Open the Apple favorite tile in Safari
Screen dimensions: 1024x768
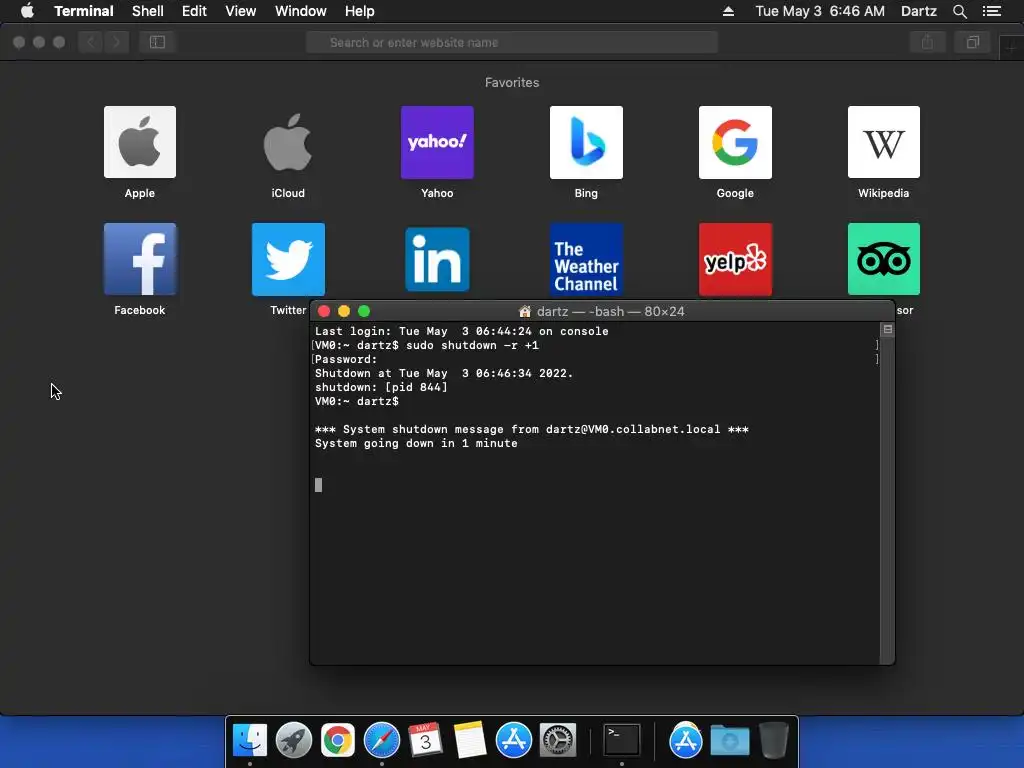click(140, 142)
